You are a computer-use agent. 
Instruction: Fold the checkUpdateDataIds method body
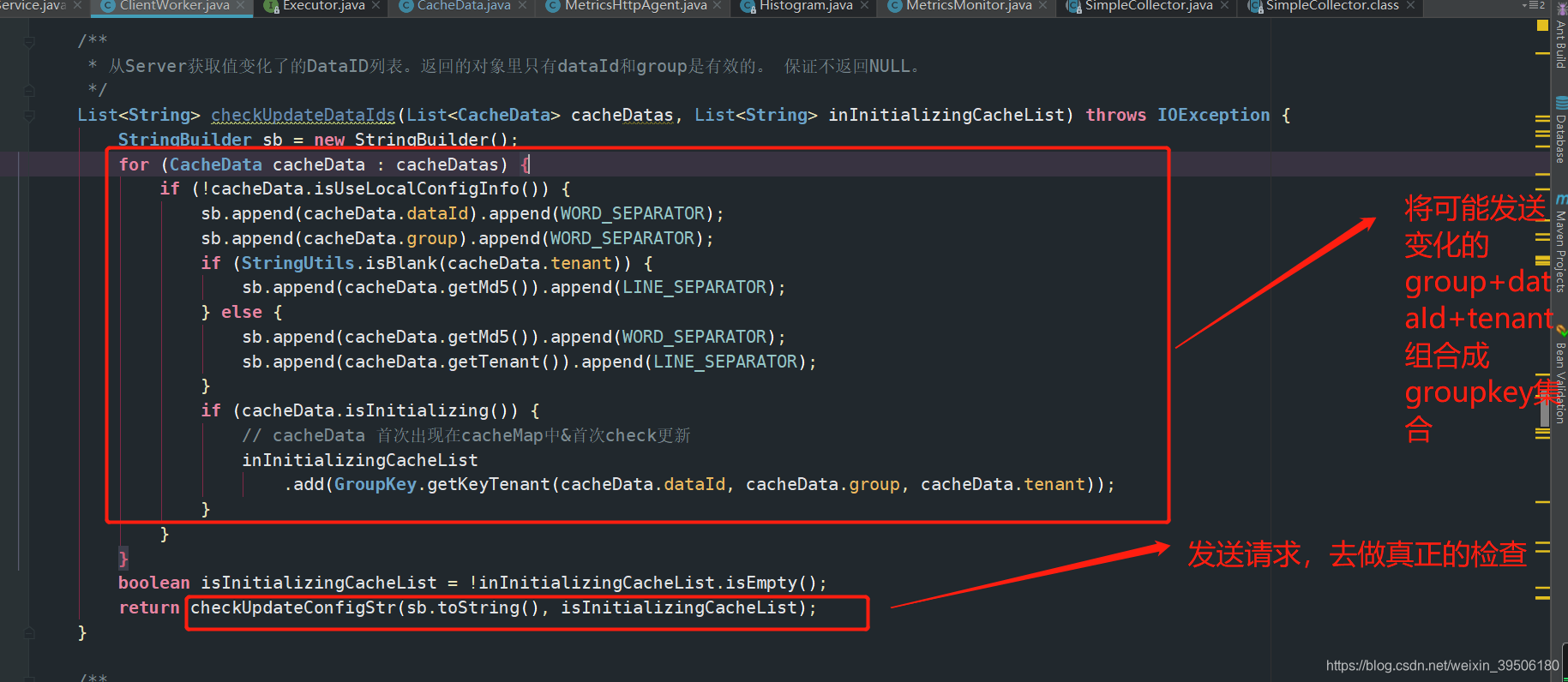pos(30,115)
